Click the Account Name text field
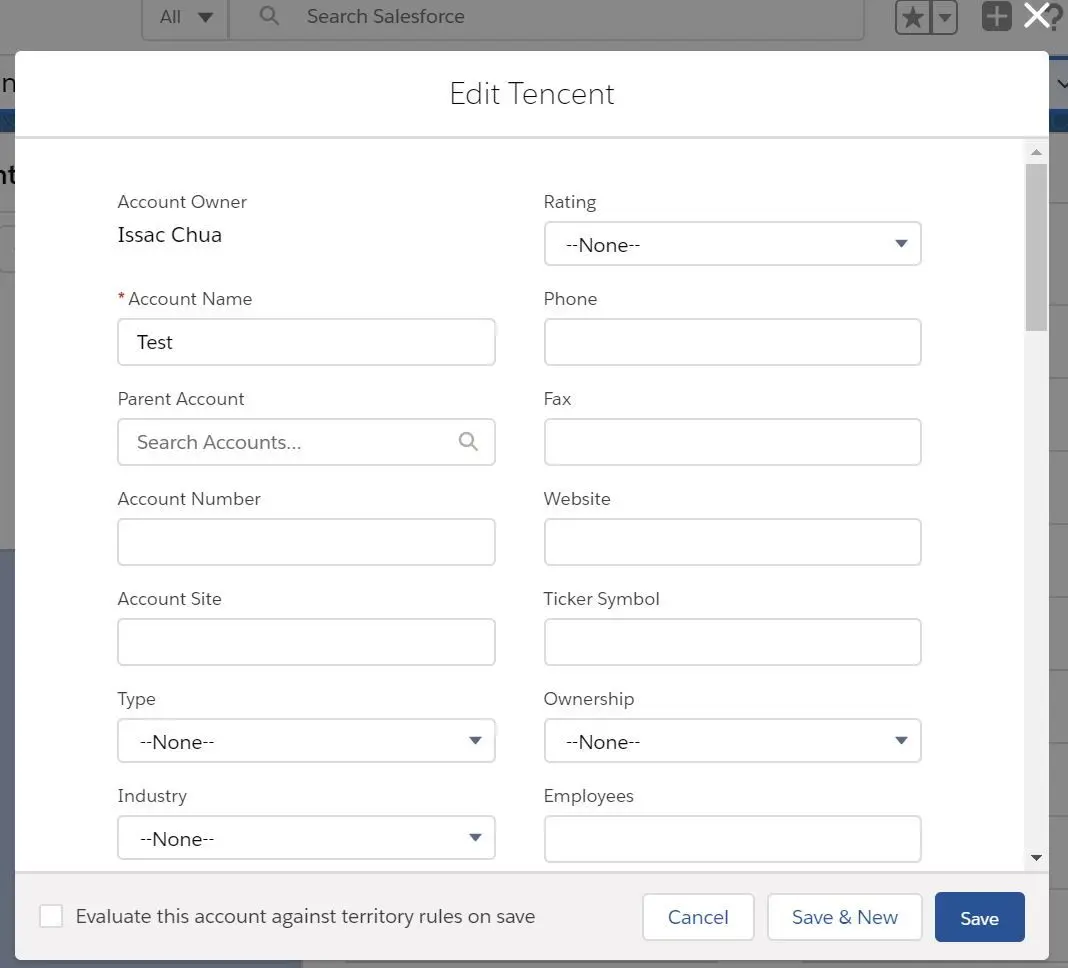 306,342
